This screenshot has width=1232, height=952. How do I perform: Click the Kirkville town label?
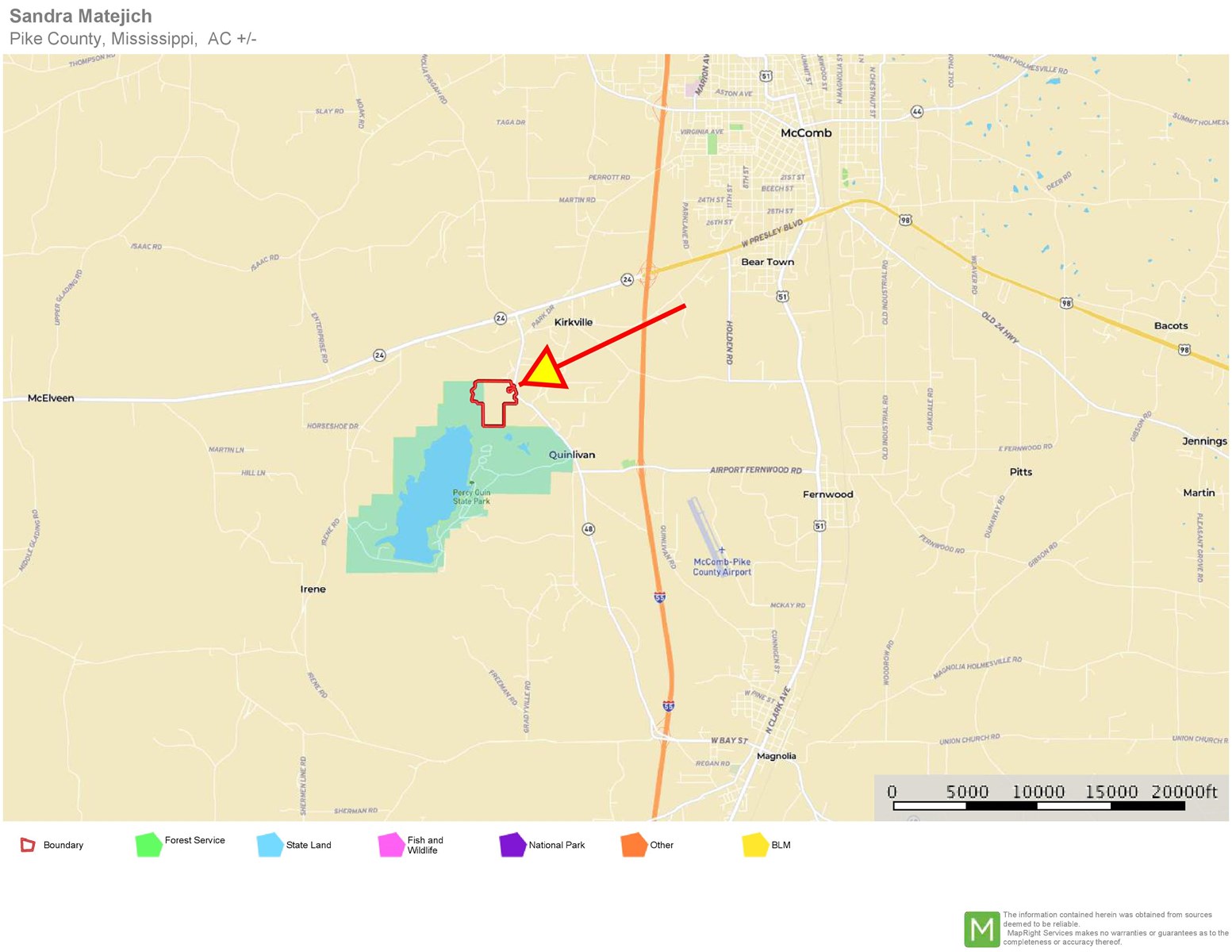click(573, 322)
